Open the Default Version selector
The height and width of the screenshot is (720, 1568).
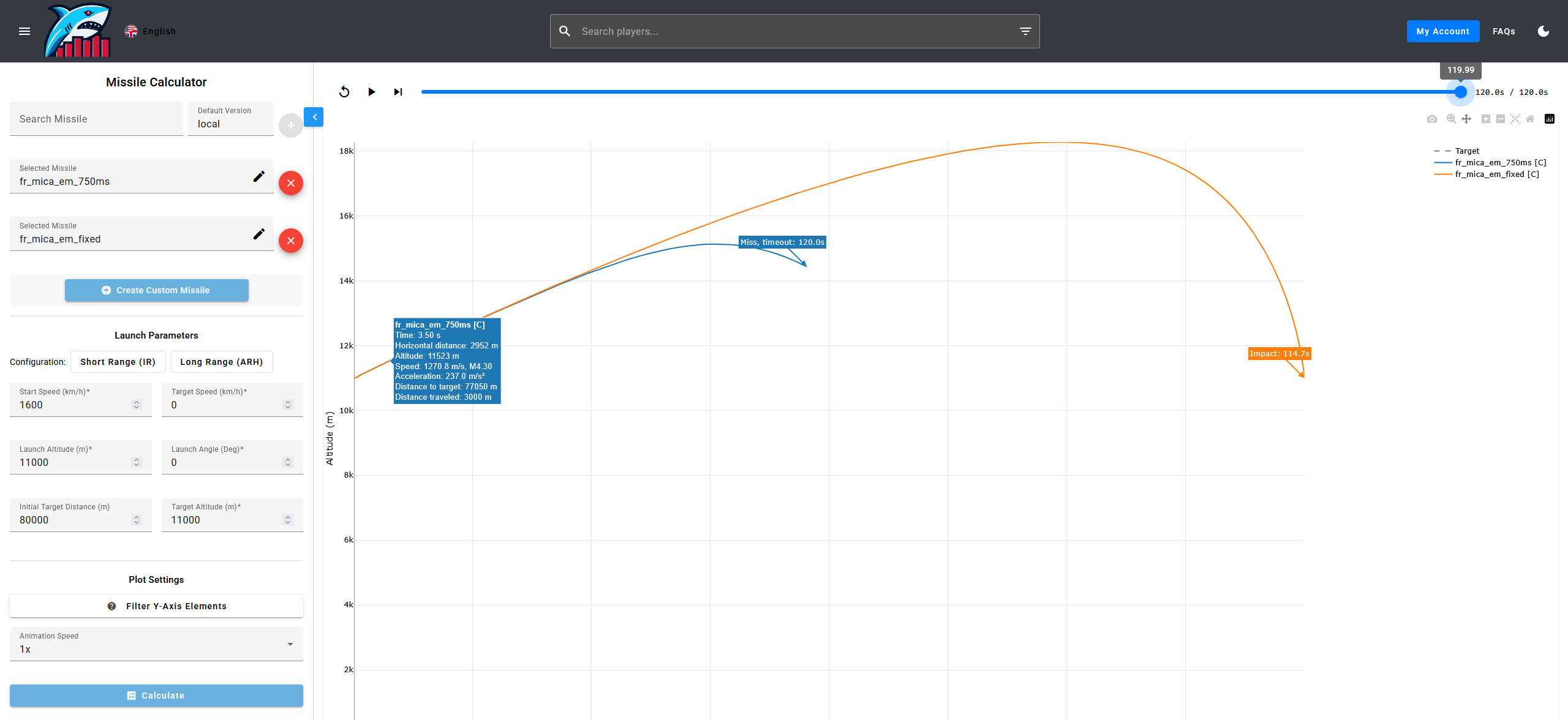click(x=231, y=119)
